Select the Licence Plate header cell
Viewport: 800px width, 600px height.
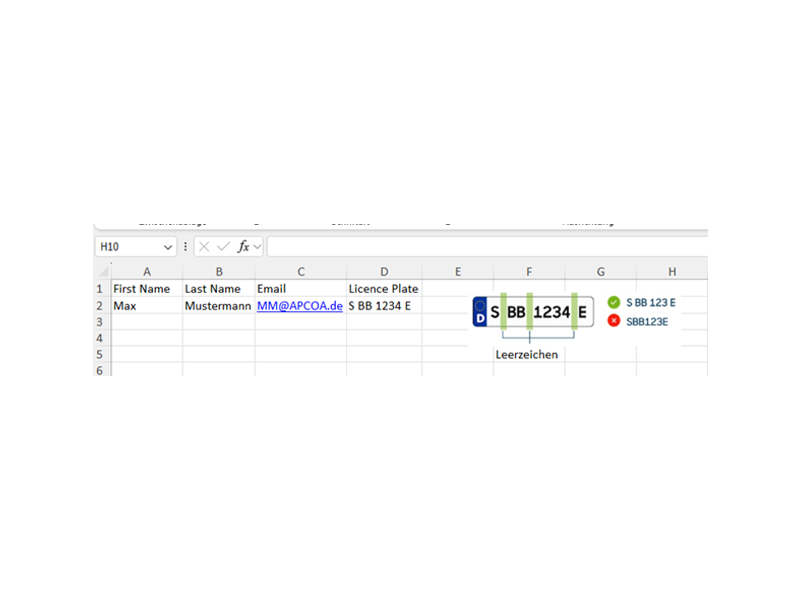coord(384,289)
